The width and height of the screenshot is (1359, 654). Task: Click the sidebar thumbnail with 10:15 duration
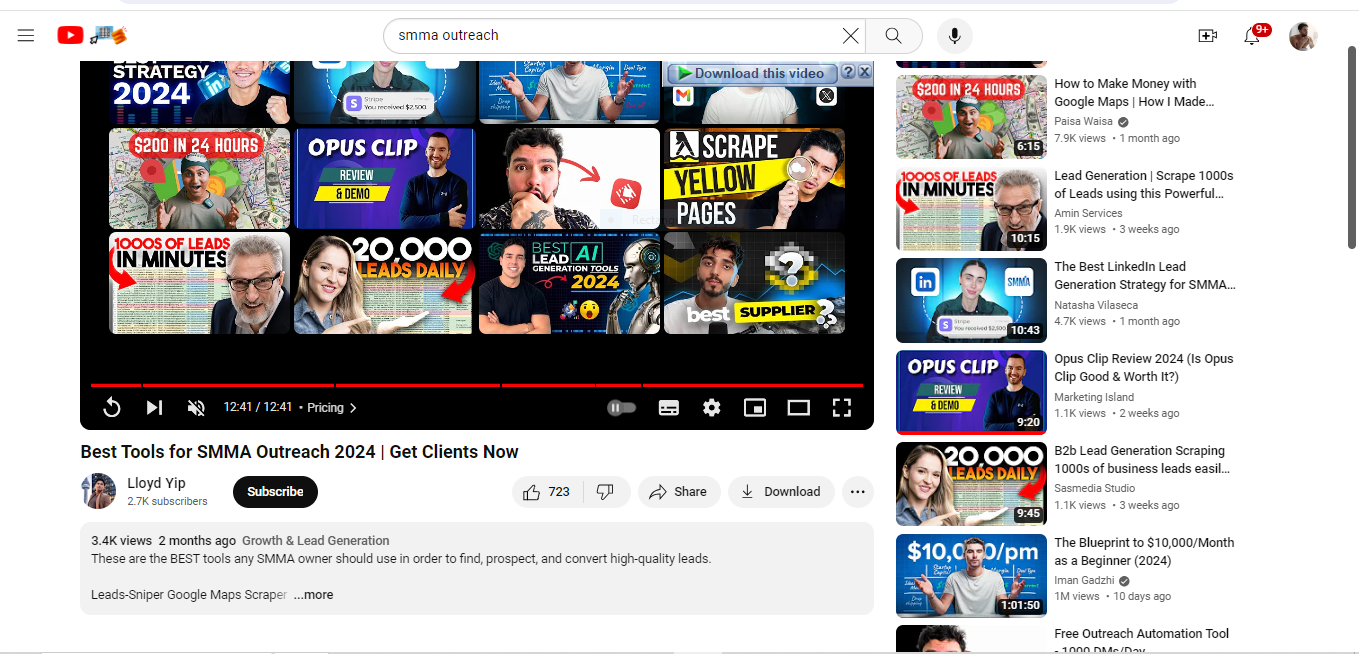pyautogui.click(x=971, y=209)
